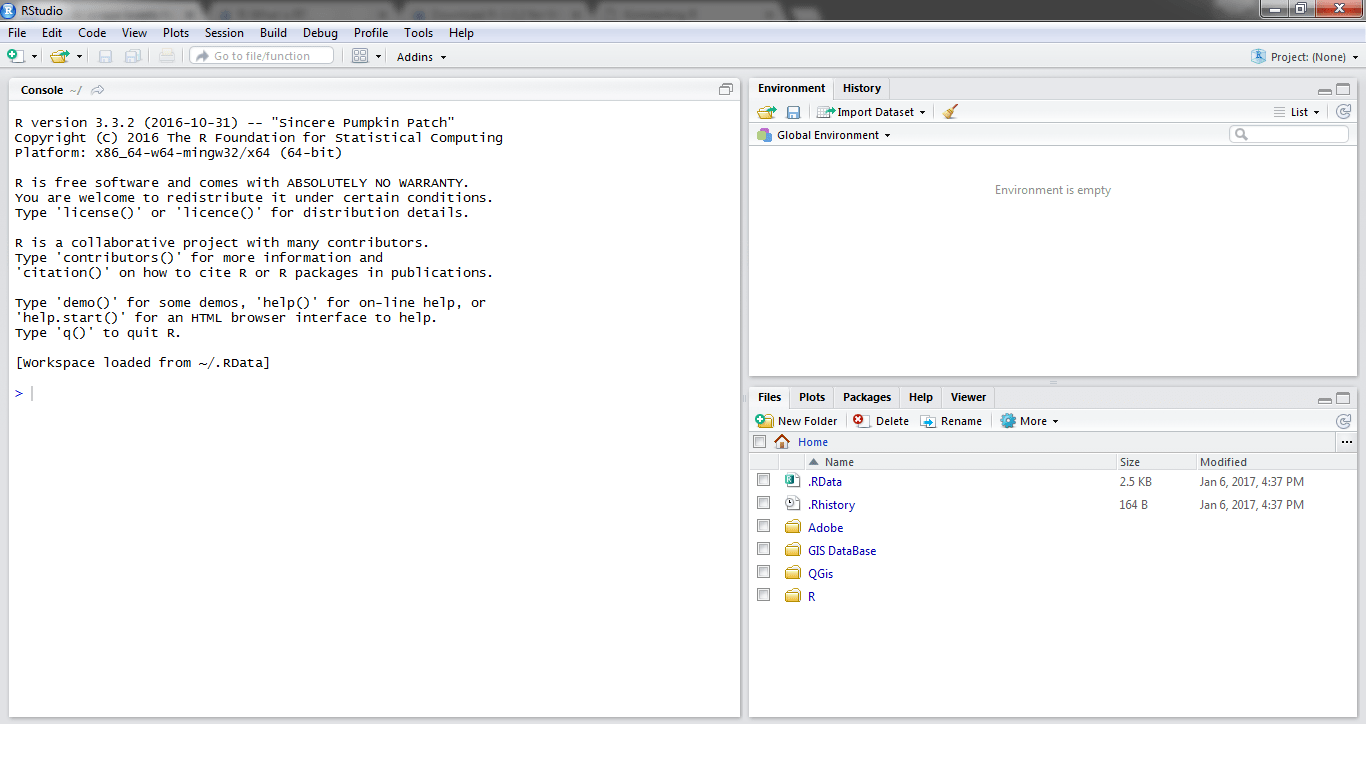The height and width of the screenshot is (768, 1366).
Task: Toggle the select-all files checkbox
Action: [760, 442]
